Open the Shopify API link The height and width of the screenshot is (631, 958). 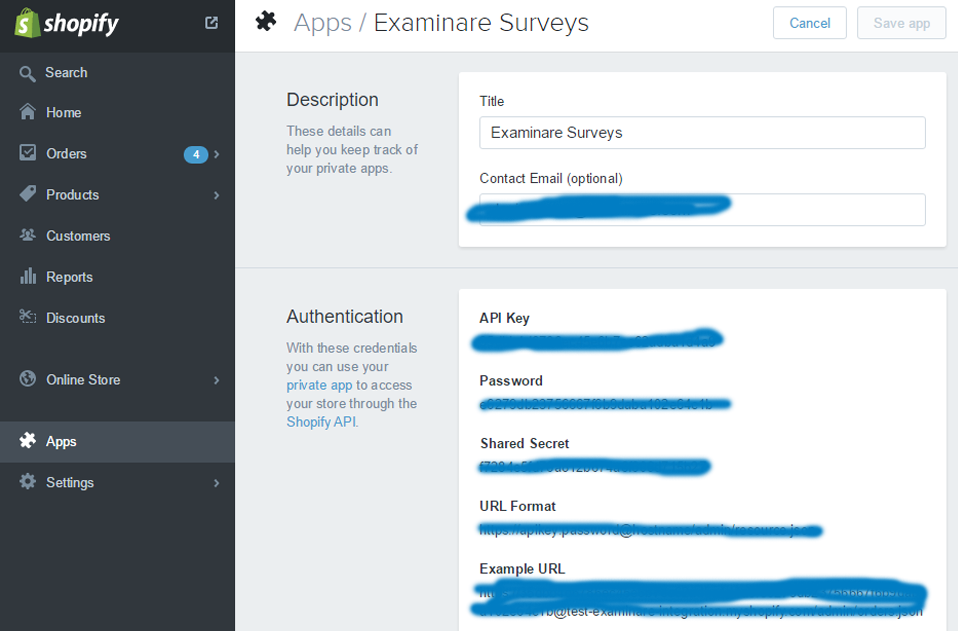click(x=321, y=422)
